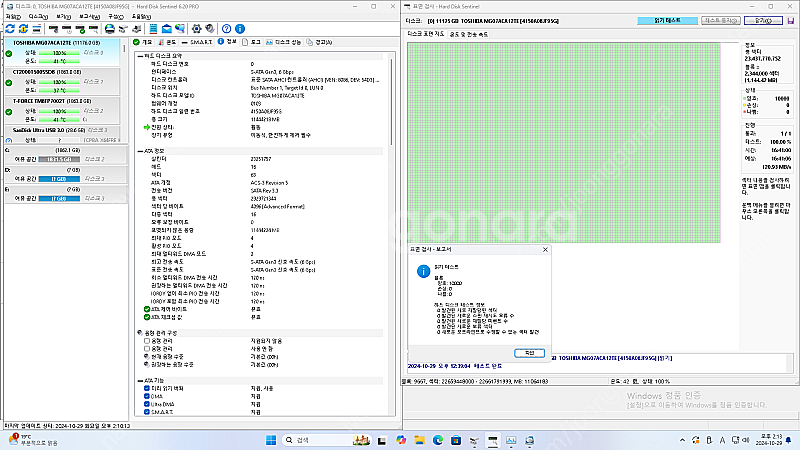
Task: Click the info icon in the report dialog
Action: pos(423,271)
